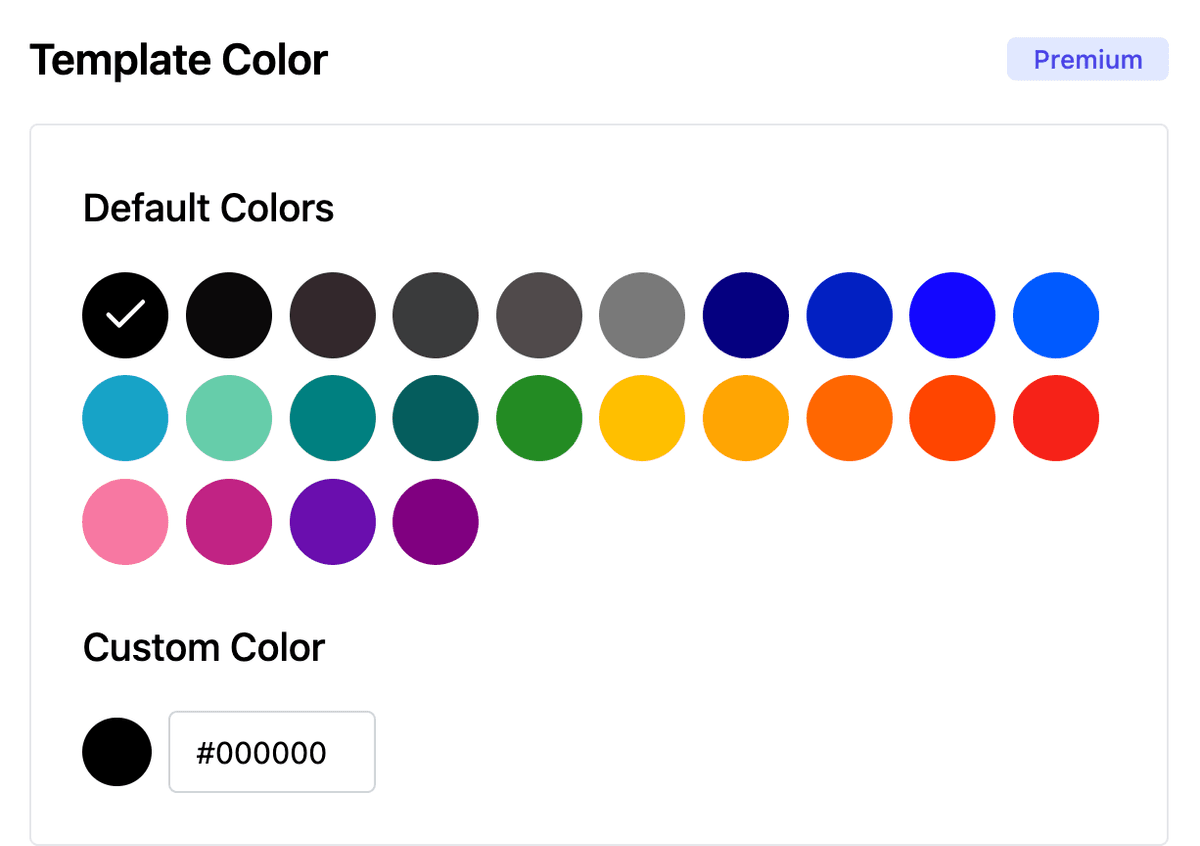The width and height of the screenshot is (1200, 846).
Task: Choose the mint green color swatch
Action: click(229, 418)
